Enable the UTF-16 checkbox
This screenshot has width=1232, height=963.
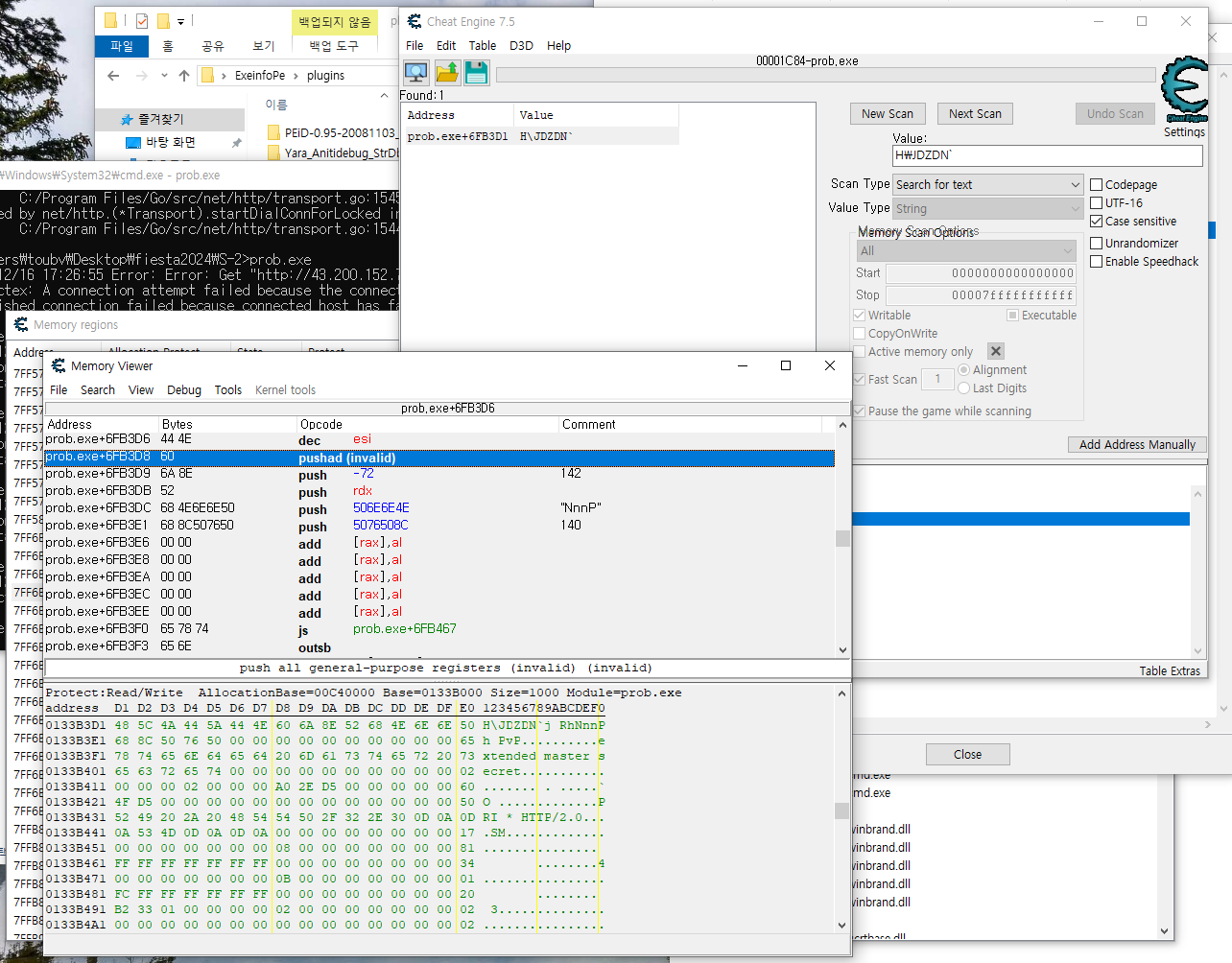click(1097, 202)
